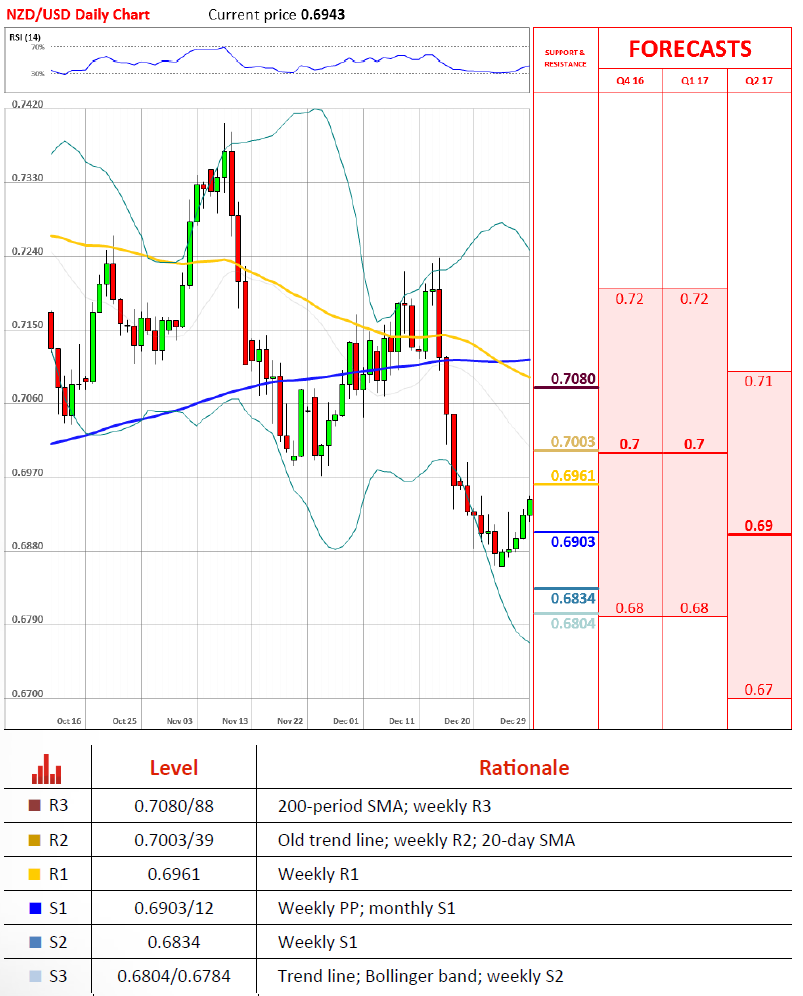Select the Q1 17 column header

point(694,81)
